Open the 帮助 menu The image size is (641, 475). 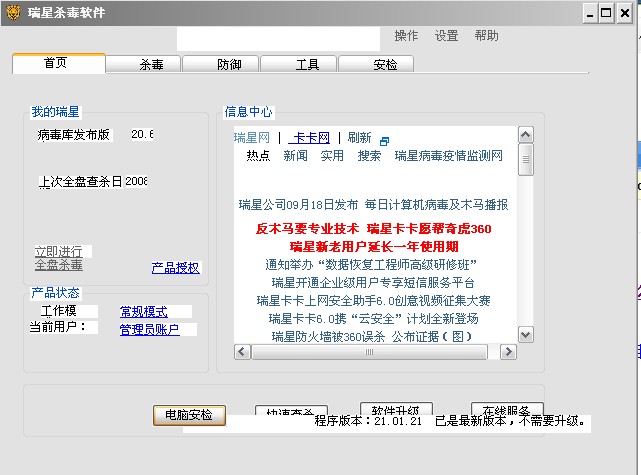486,36
